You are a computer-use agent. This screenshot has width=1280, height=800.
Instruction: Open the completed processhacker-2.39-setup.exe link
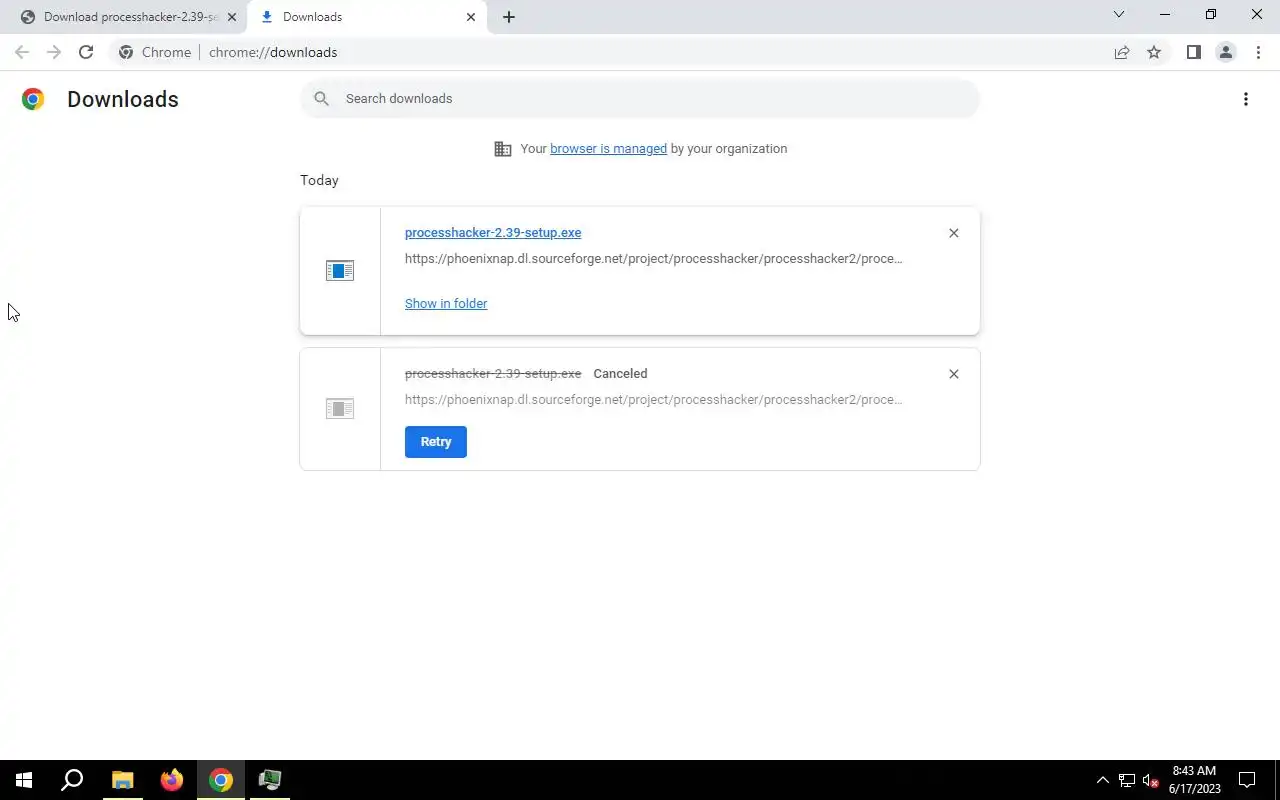point(493,232)
